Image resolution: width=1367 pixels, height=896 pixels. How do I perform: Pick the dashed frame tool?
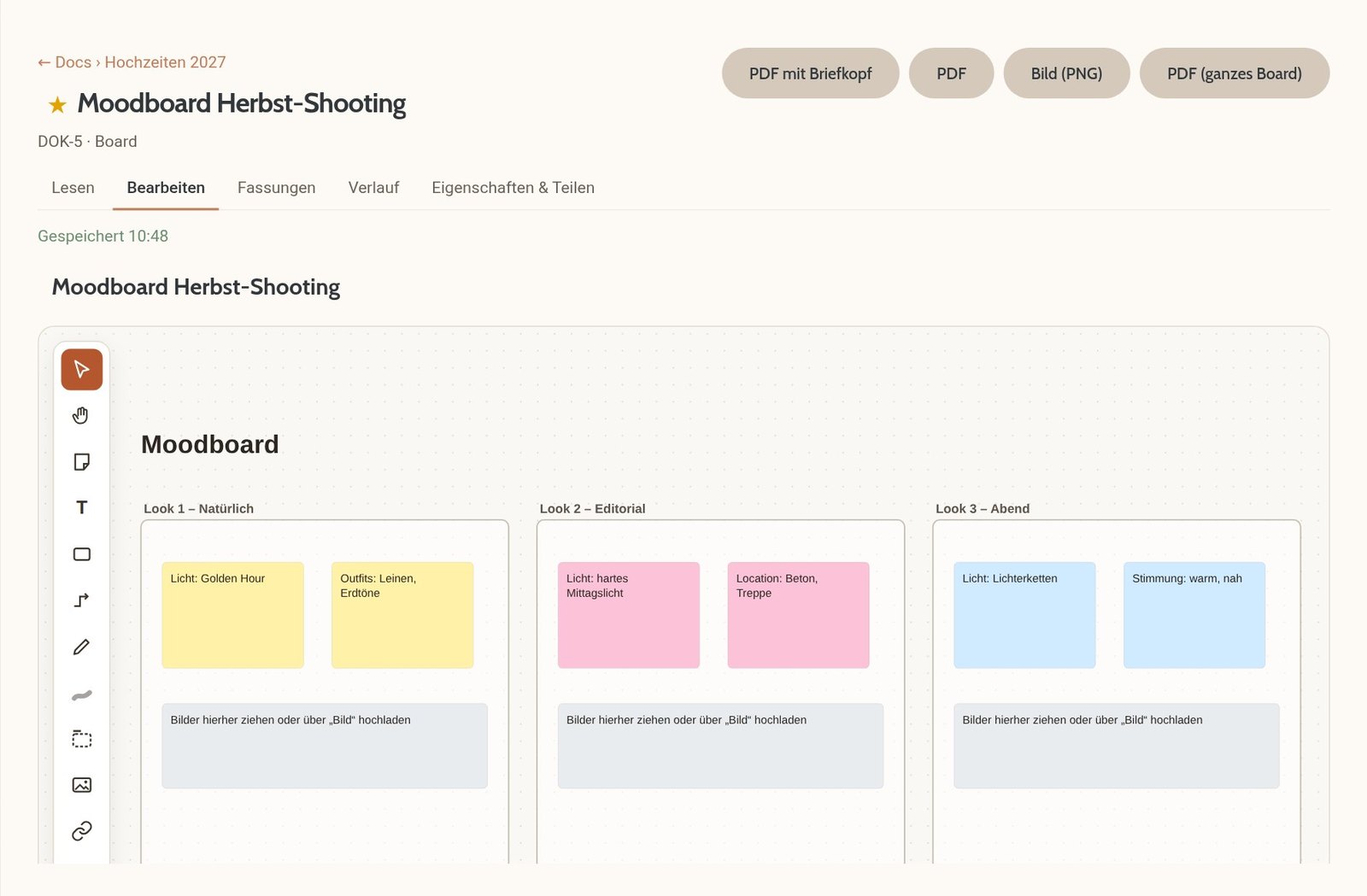pyautogui.click(x=82, y=739)
